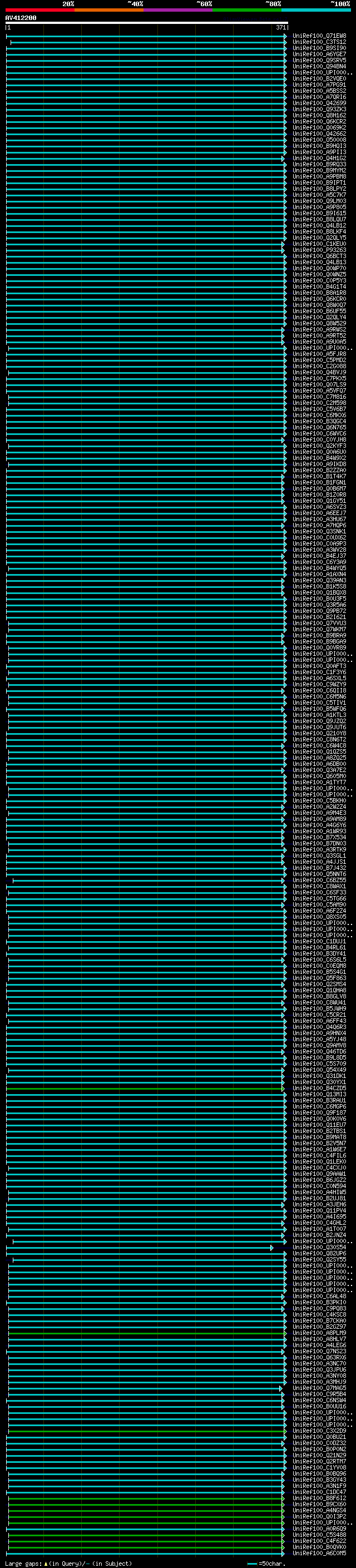The height and width of the screenshot is (1568, 356).
Task: Click hit label UniRef100_A4NGS4
Action: tap(319, 1511)
